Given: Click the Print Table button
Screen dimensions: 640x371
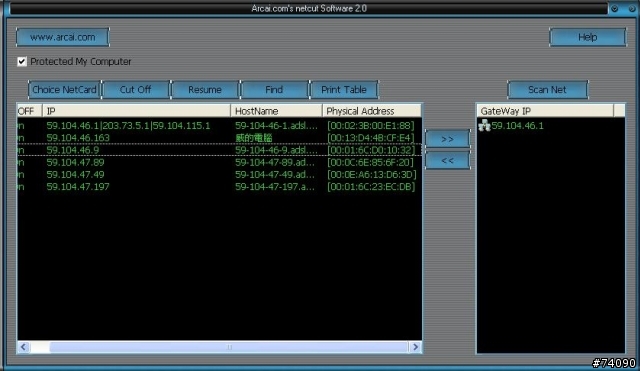Looking at the screenshot, I should click(344, 90).
